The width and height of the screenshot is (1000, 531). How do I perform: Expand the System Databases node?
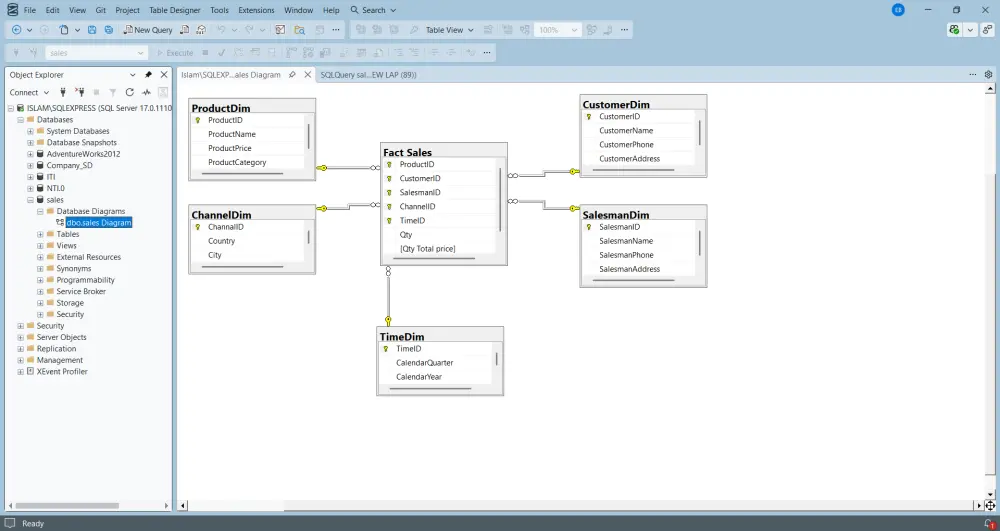click(30, 131)
